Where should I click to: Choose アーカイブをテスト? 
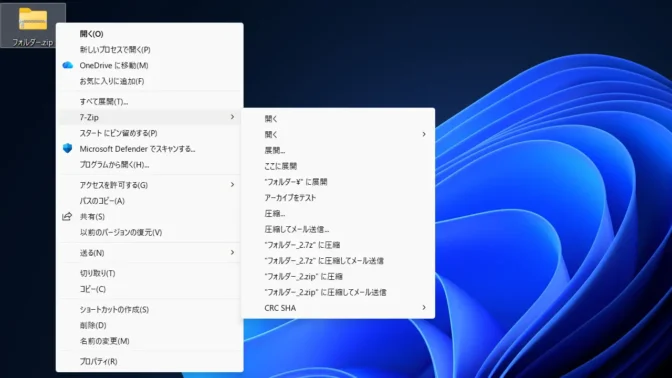coord(338,198)
